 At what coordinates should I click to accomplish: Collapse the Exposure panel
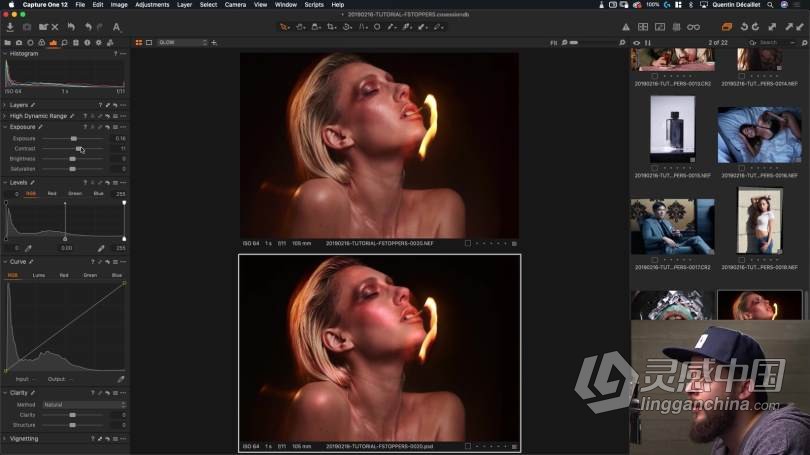tap(5, 127)
